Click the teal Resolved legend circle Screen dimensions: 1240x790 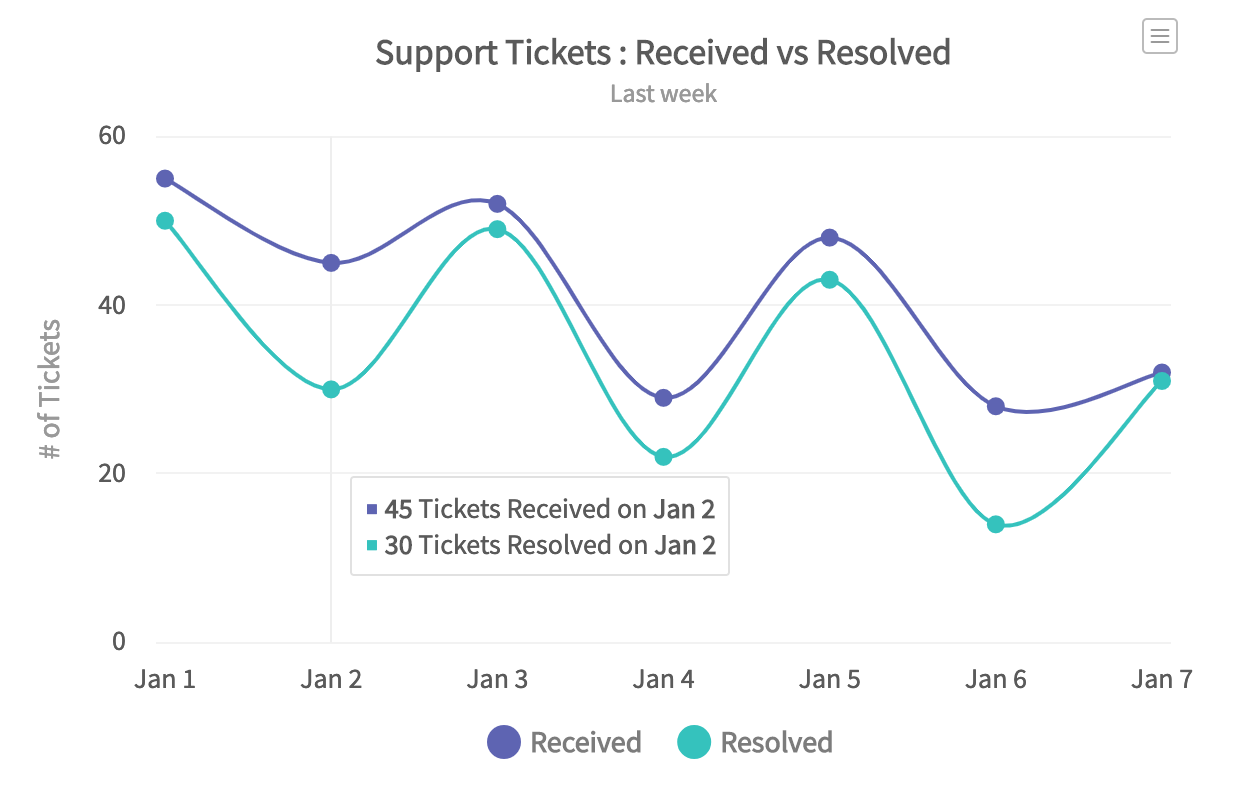pyautogui.click(x=694, y=742)
